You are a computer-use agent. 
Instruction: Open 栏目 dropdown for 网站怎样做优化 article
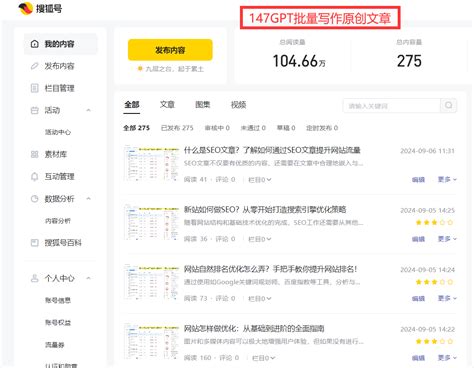coord(264,358)
